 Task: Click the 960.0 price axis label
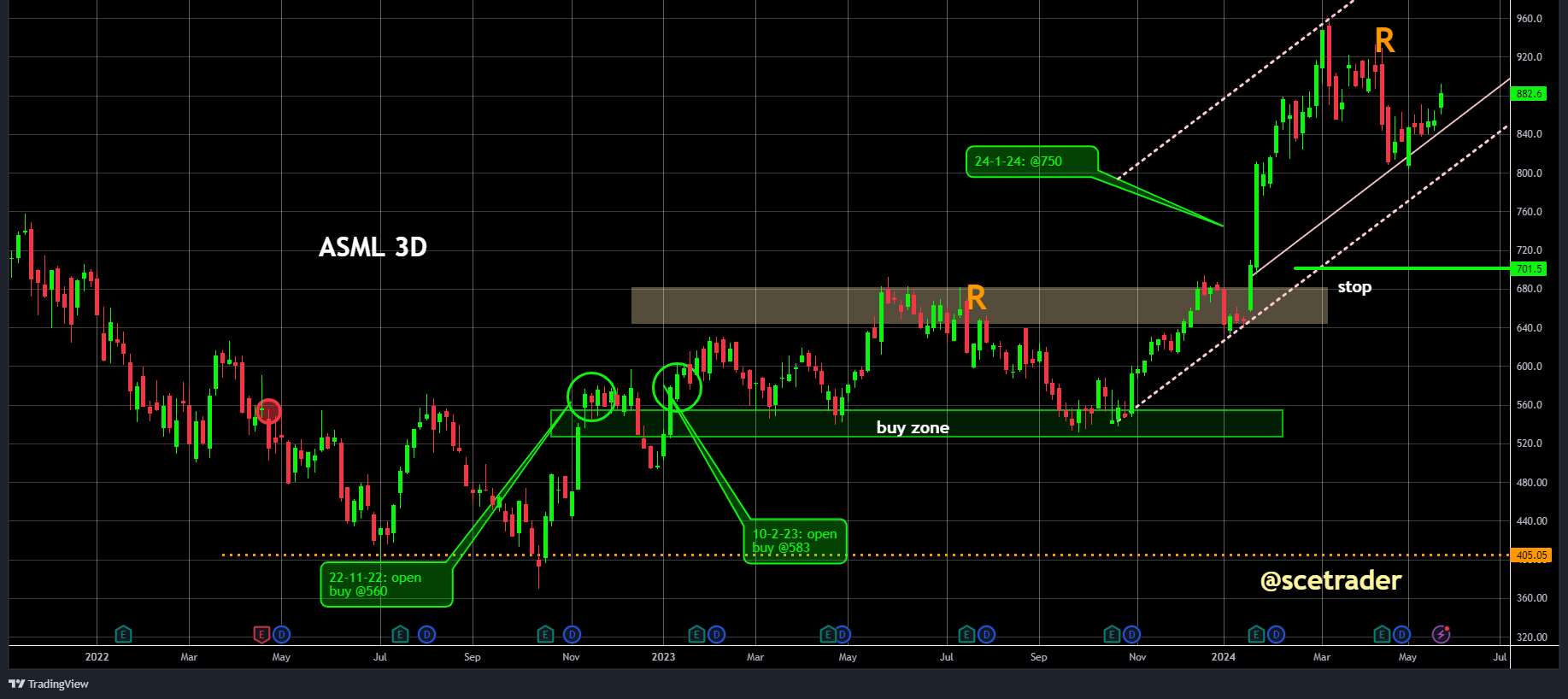click(1530, 18)
